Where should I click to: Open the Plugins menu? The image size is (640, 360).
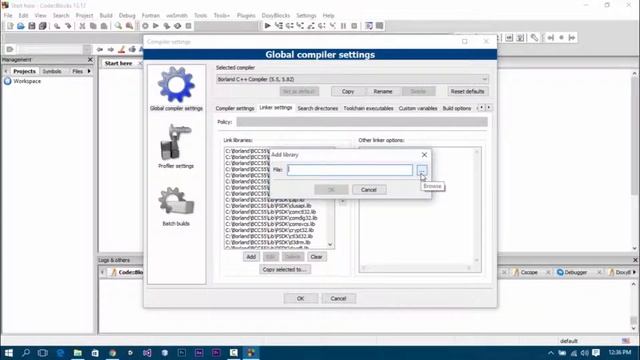pos(246,16)
